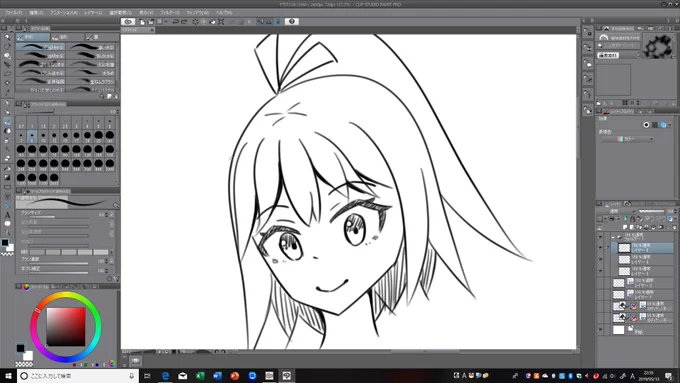Image resolution: width=680 pixels, height=383 pixels.
Task: Open the Layer menu
Action: pos(93,13)
